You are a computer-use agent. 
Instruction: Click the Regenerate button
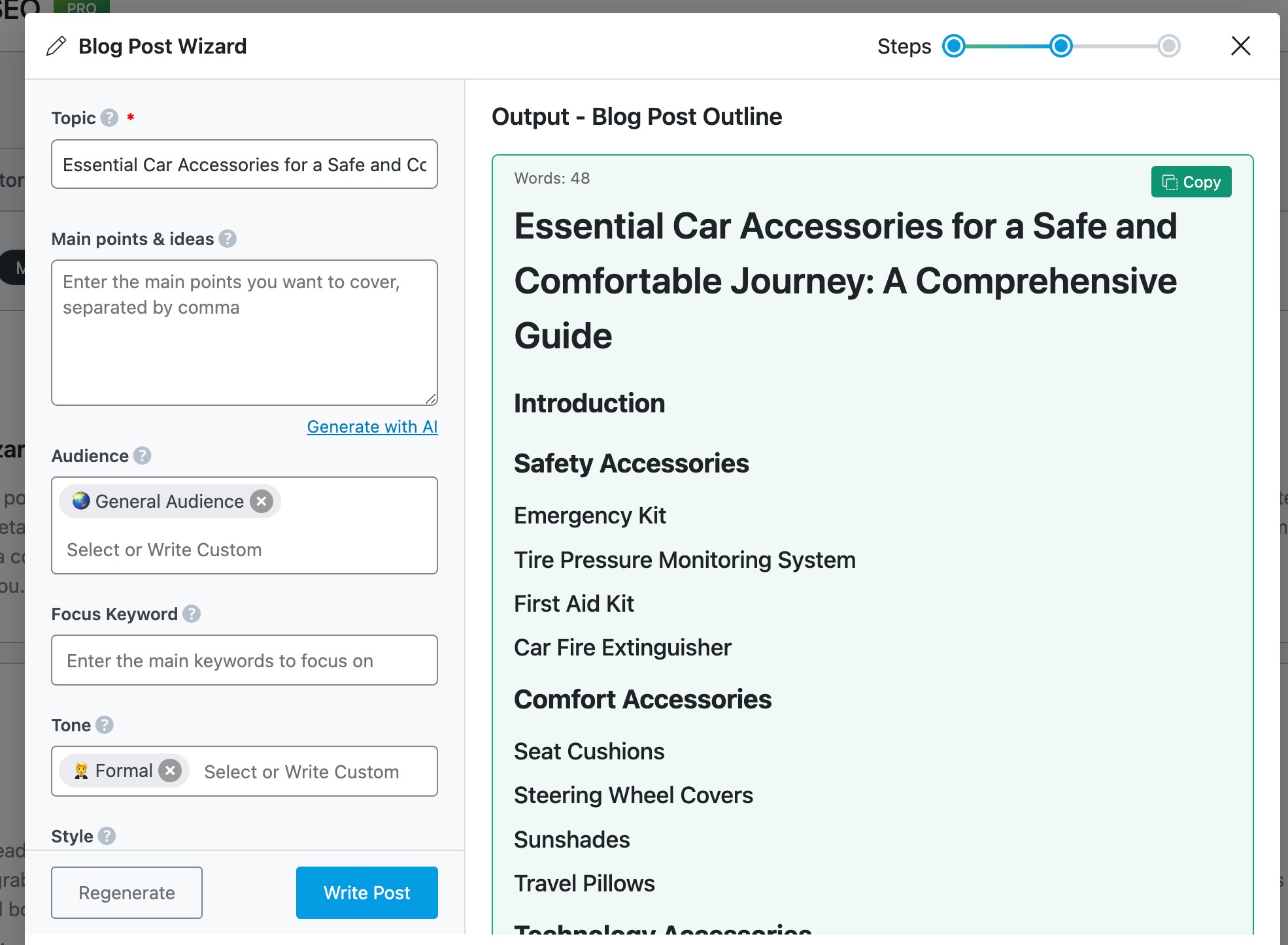pyautogui.click(x=127, y=893)
